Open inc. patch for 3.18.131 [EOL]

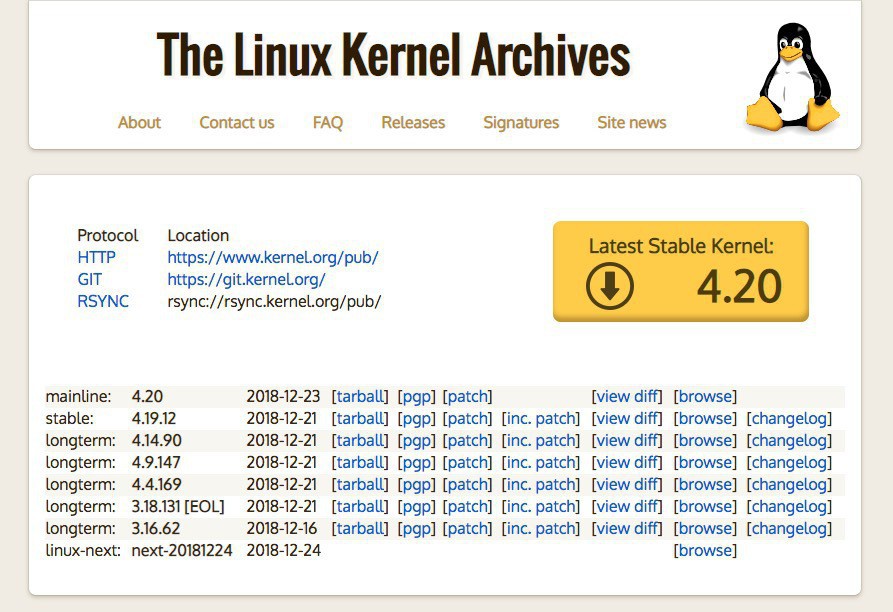click(x=540, y=507)
